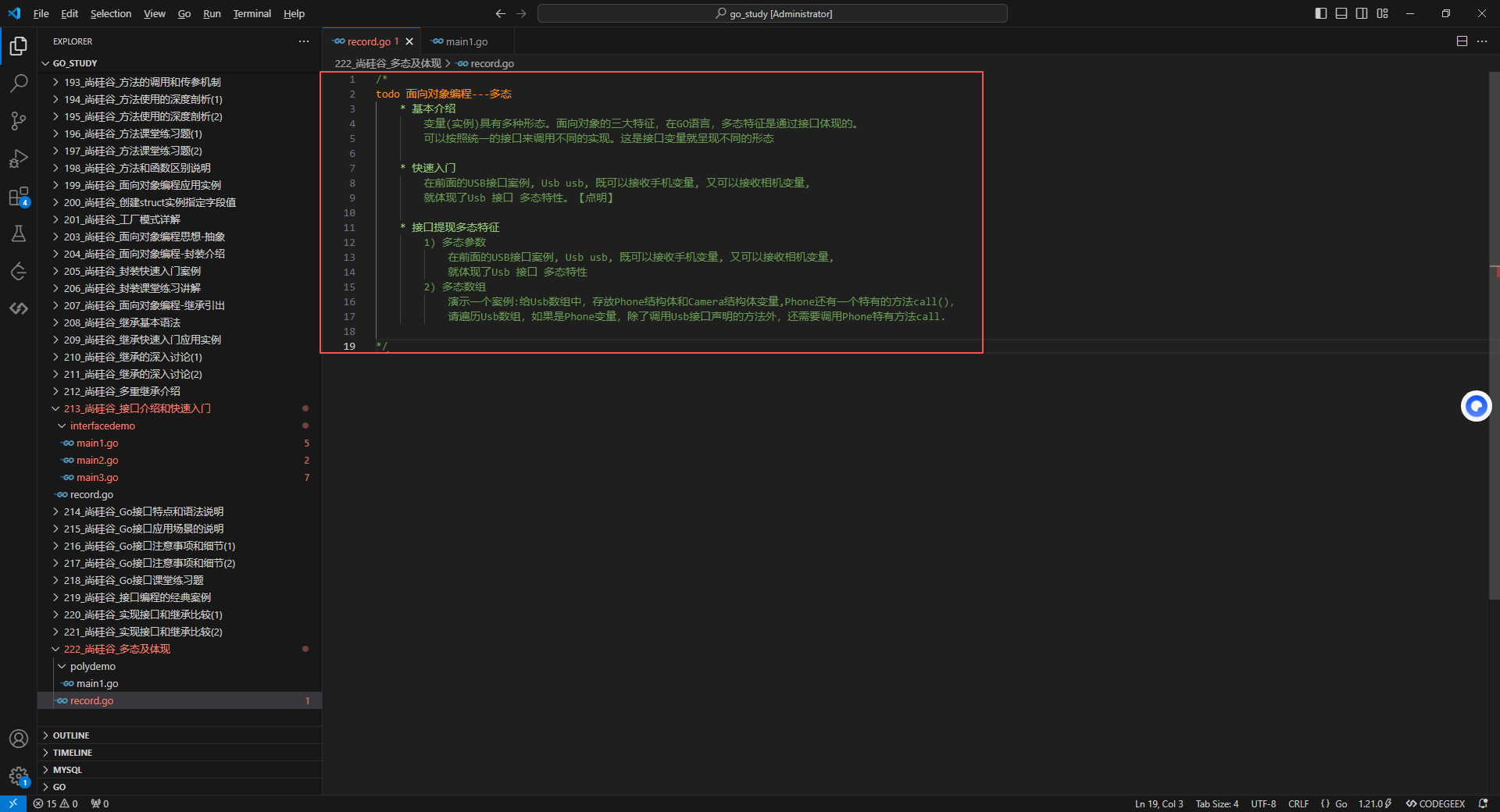This screenshot has width=1500, height=812.
Task: Expand the OUTLINE section
Action: tap(180, 735)
